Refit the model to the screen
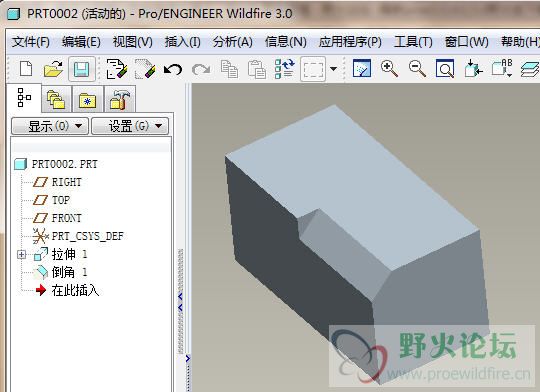The width and height of the screenshot is (540, 392). (445, 69)
